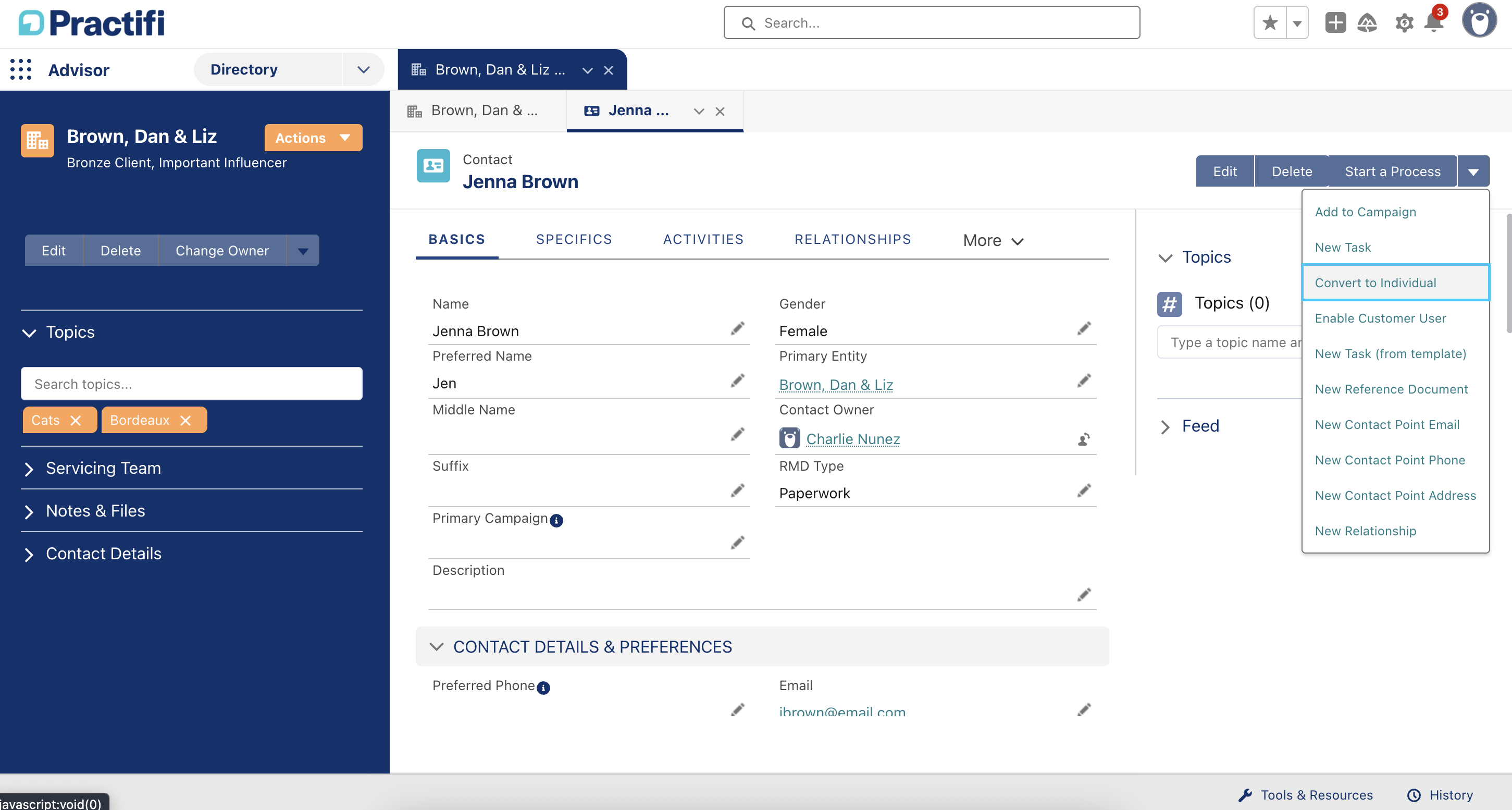Image resolution: width=1512 pixels, height=810 pixels.
Task: Open the favorites list dropdown arrow
Action: click(x=1297, y=23)
